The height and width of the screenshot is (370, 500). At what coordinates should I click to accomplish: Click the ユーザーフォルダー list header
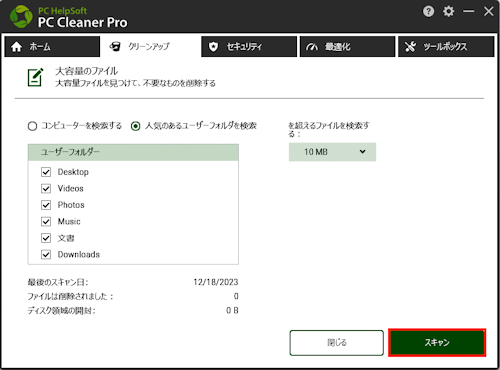pyautogui.click(x=133, y=152)
